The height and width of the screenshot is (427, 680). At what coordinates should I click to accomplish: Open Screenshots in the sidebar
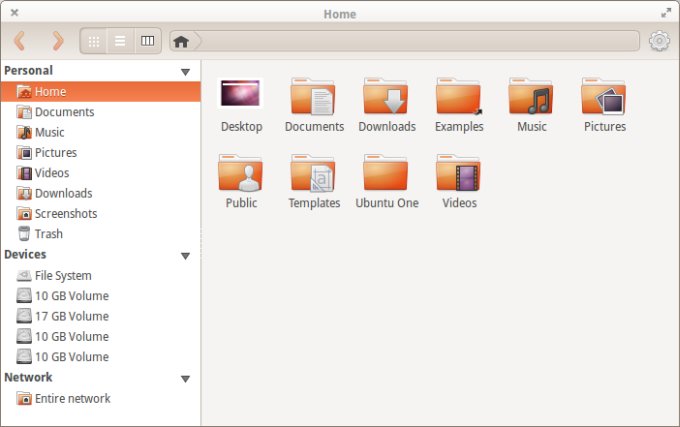pyautogui.click(x=101, y=214)
